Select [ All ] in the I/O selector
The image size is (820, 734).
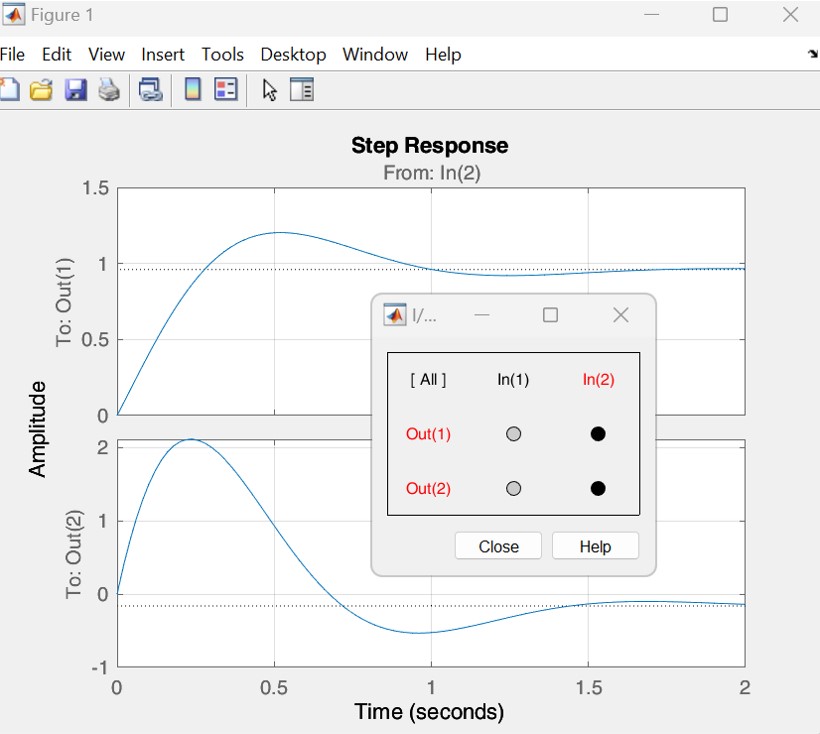428,380
